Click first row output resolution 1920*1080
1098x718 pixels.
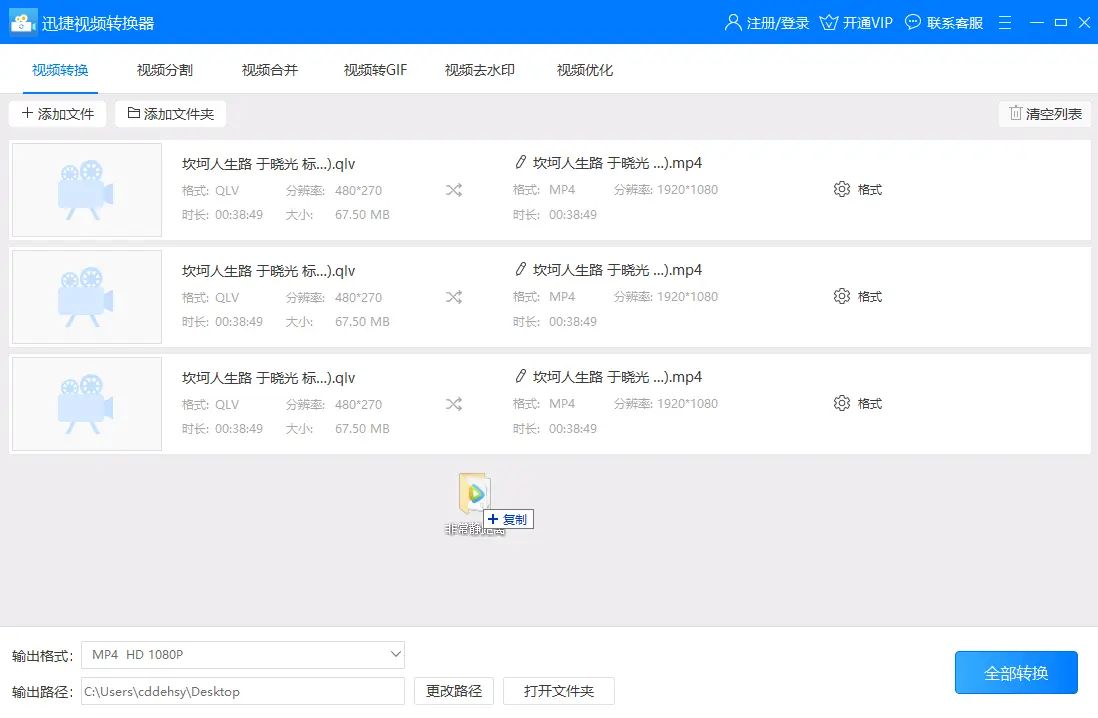(x=687, y=190)
